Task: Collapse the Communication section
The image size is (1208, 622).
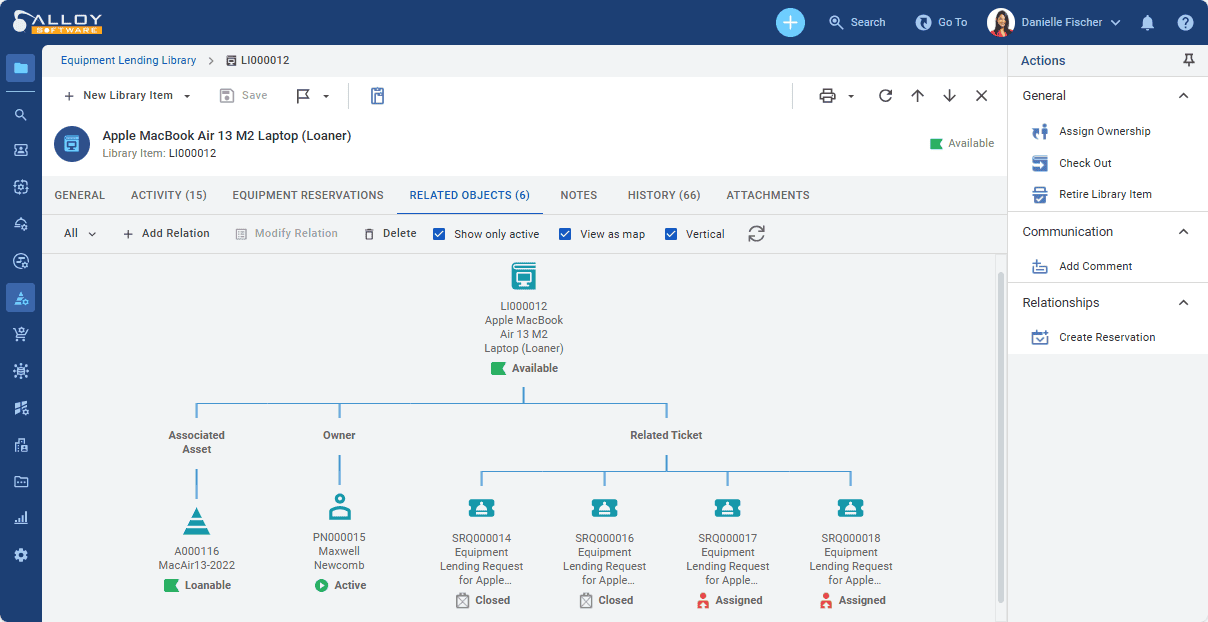Action: 1183,232
